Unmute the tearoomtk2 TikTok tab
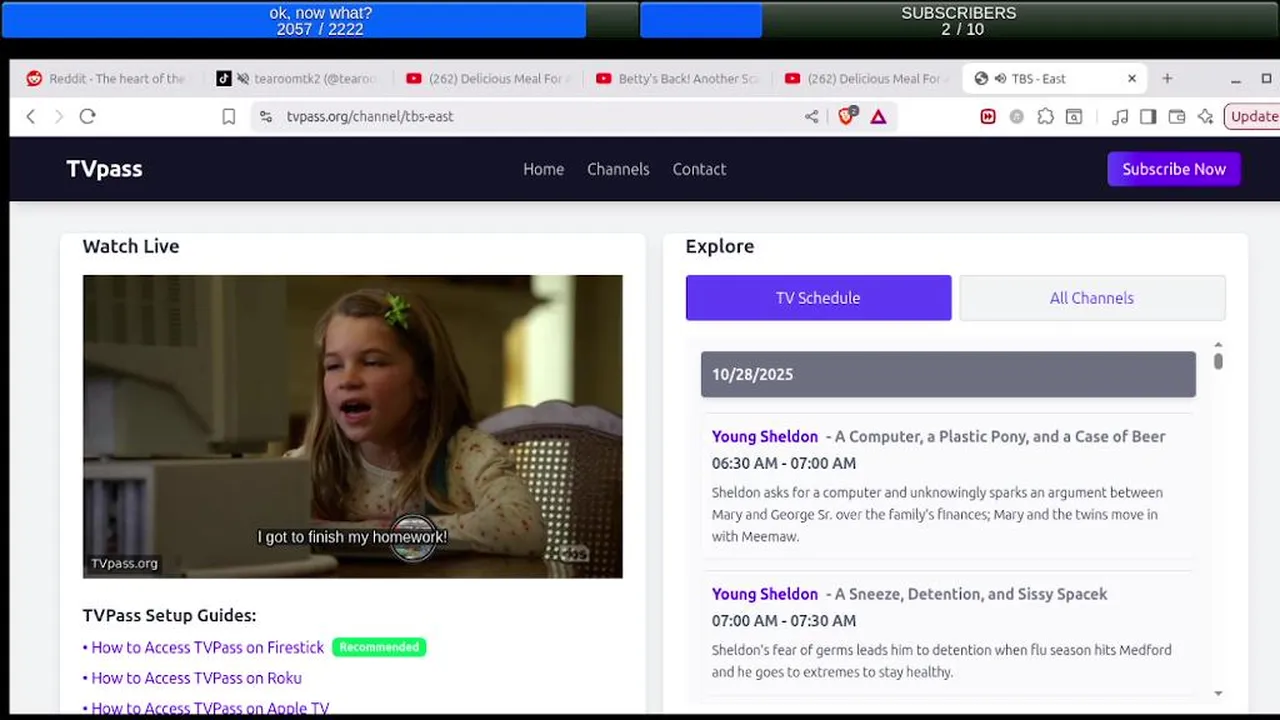Image resolution: width=1280 pixels, height=720 pixels. (242, 79)
